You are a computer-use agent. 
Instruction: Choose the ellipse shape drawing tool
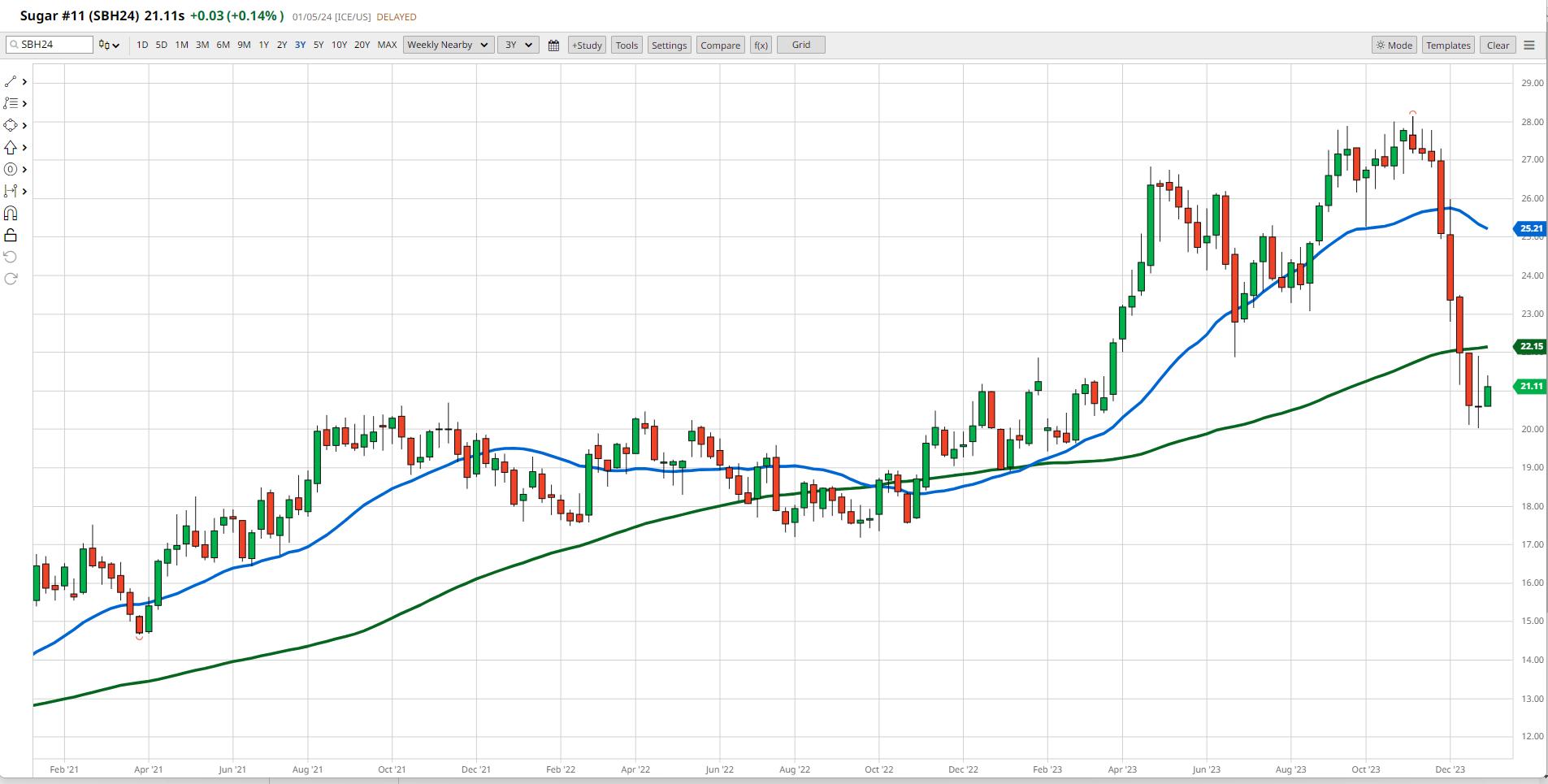(x=11, y=170)
